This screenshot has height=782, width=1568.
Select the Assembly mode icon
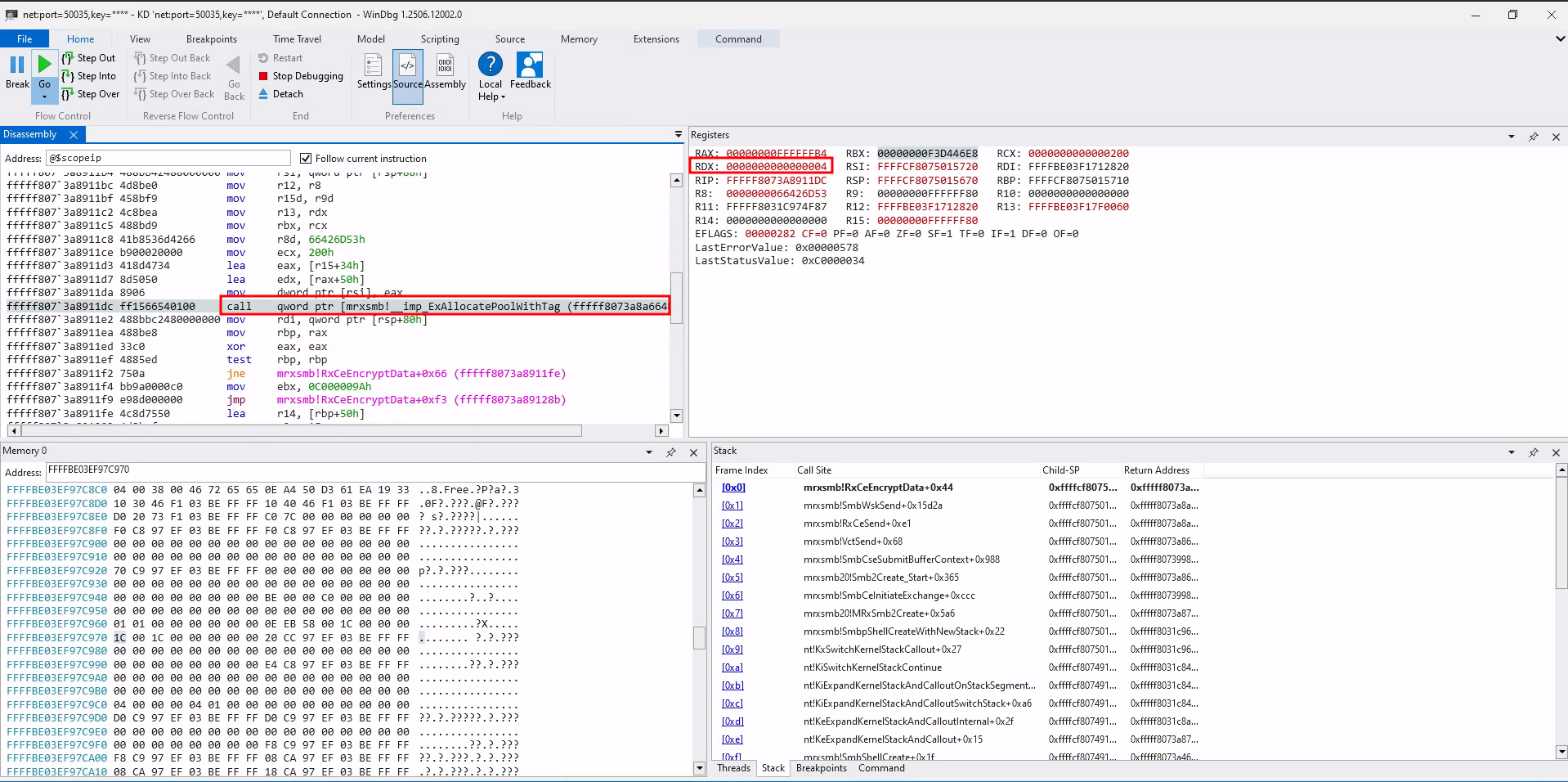pos(445,65)
